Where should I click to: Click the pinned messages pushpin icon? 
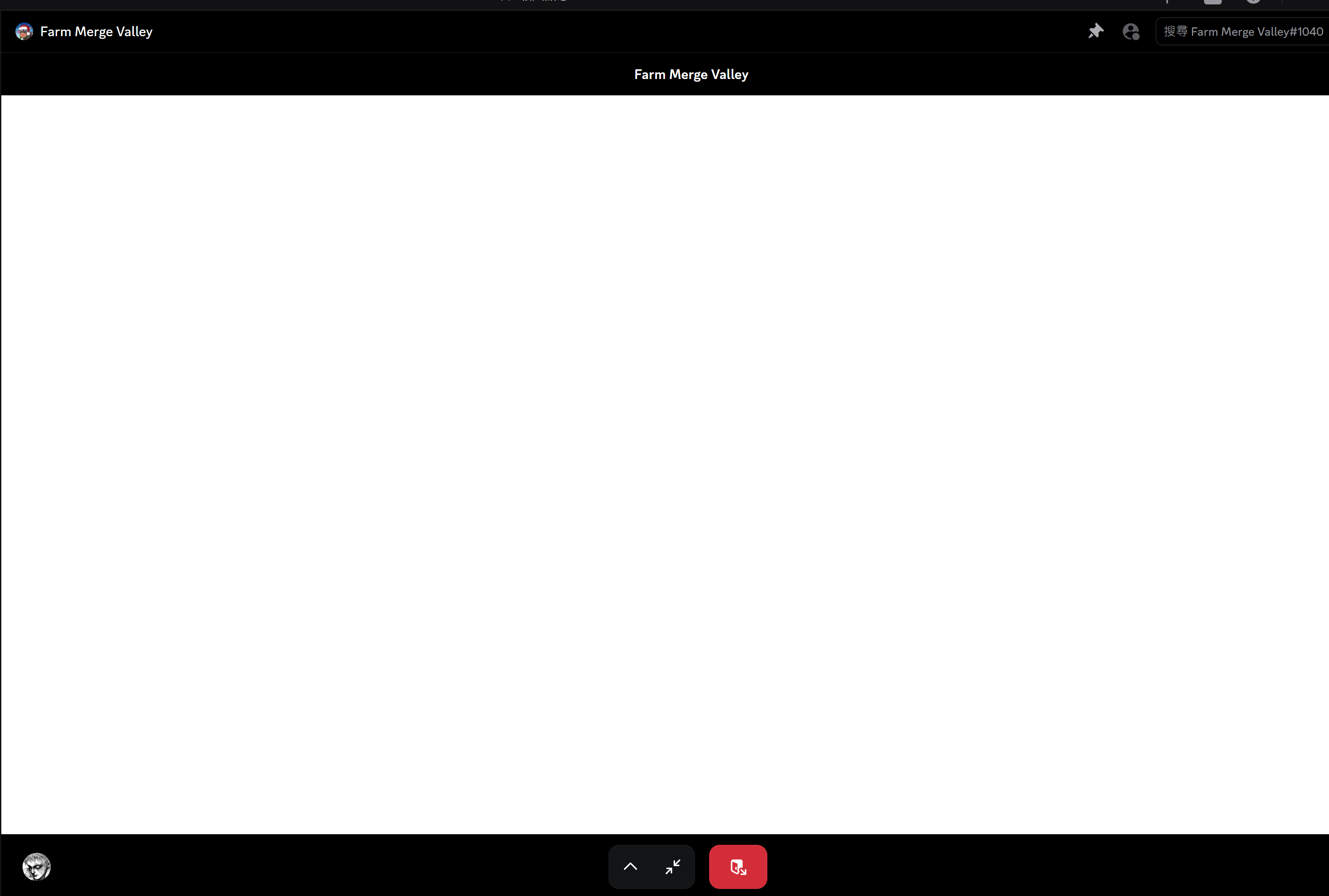pyautogui.click(x=1095, y=31)
